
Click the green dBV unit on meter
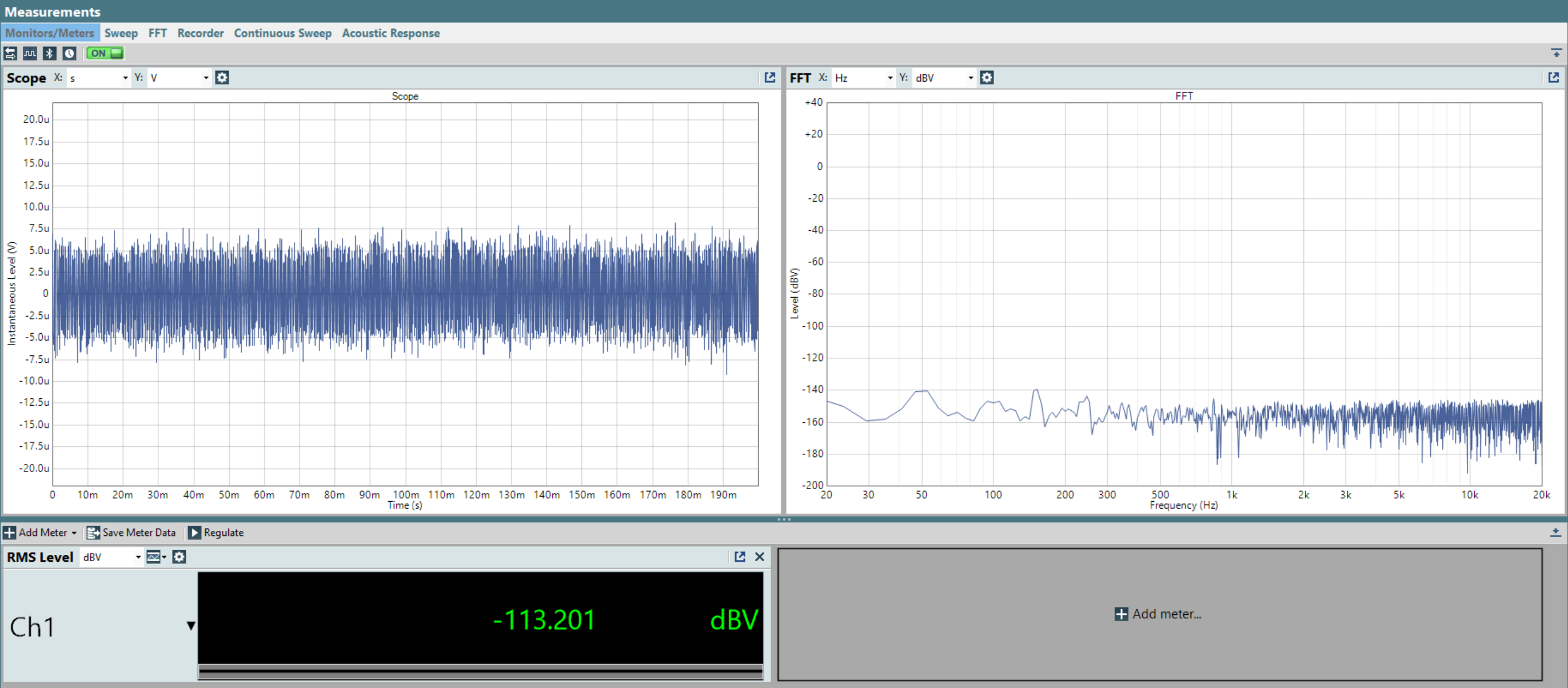pyautogui.click(x=733, y=619)
